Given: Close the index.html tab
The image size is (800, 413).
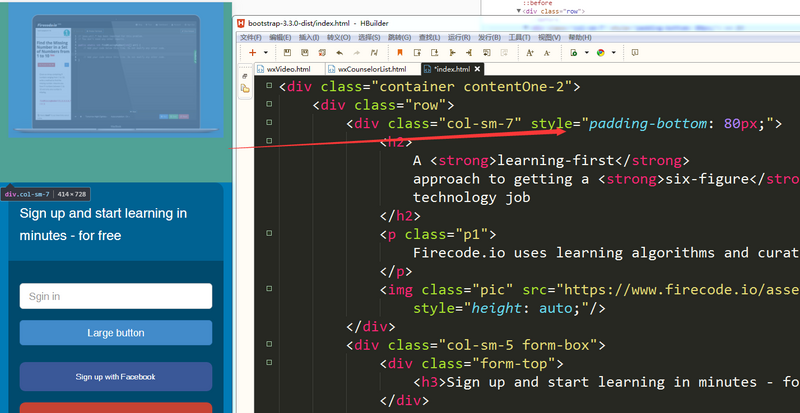Looking at the screenshot, I should pyautogui.click(x=478, y=69).
